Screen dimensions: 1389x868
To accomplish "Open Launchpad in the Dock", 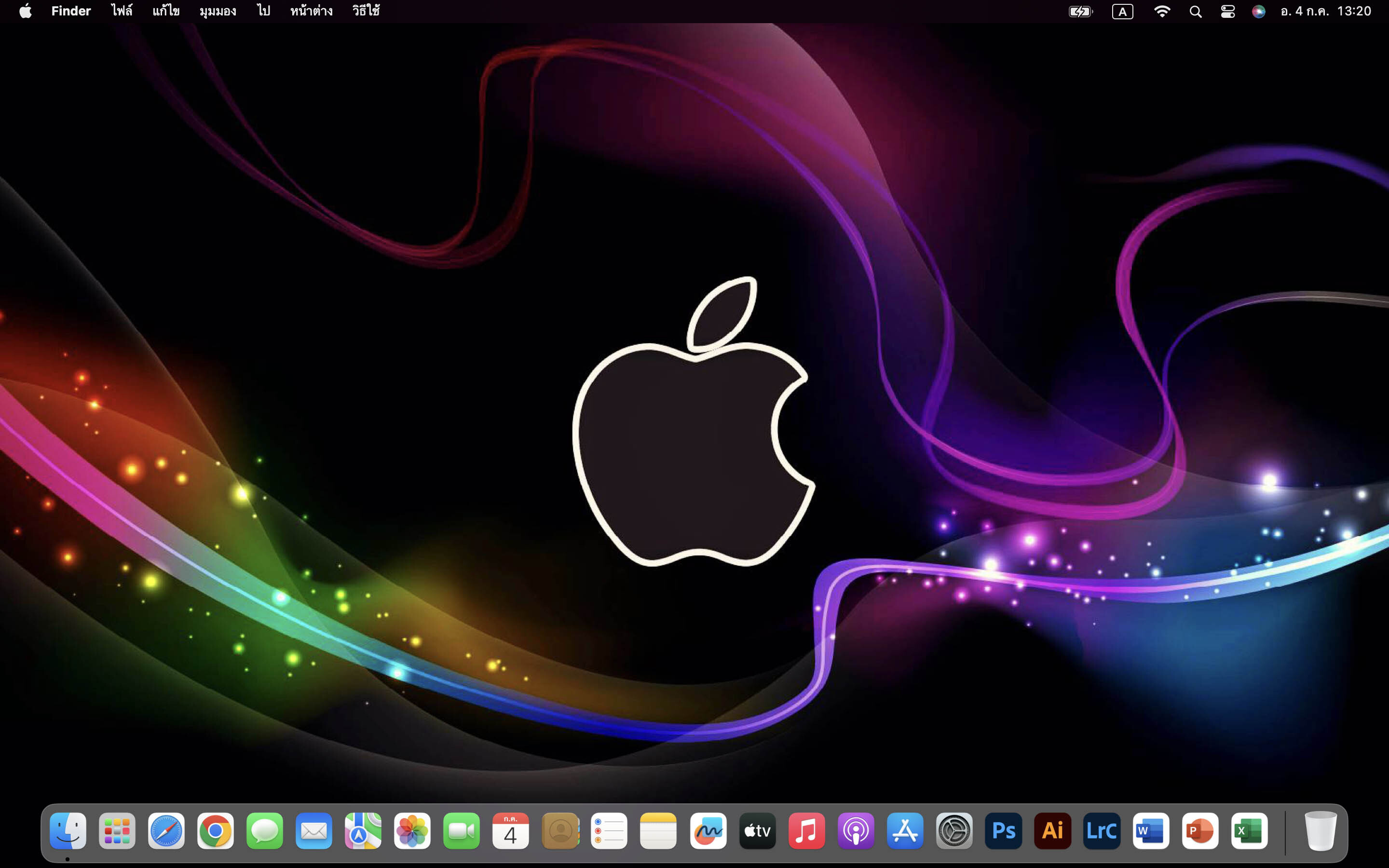I will pyautogui.click(x=117, y=831).
